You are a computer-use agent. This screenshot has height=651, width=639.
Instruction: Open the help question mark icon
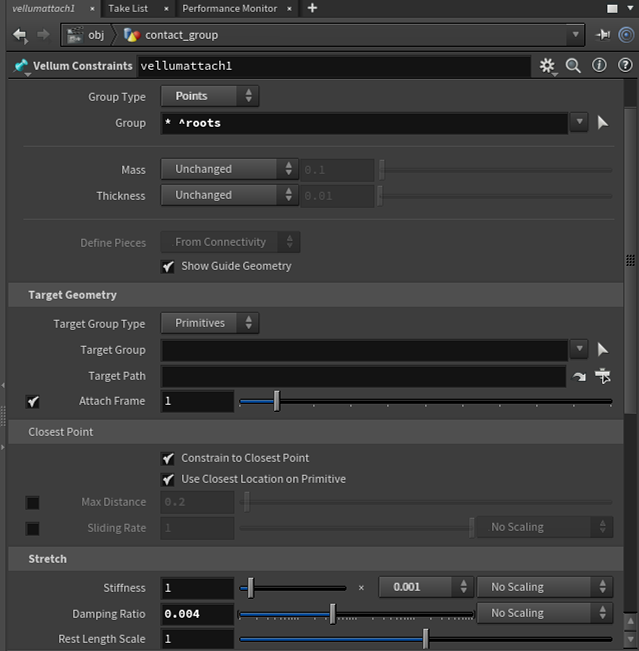pos(623,66)
